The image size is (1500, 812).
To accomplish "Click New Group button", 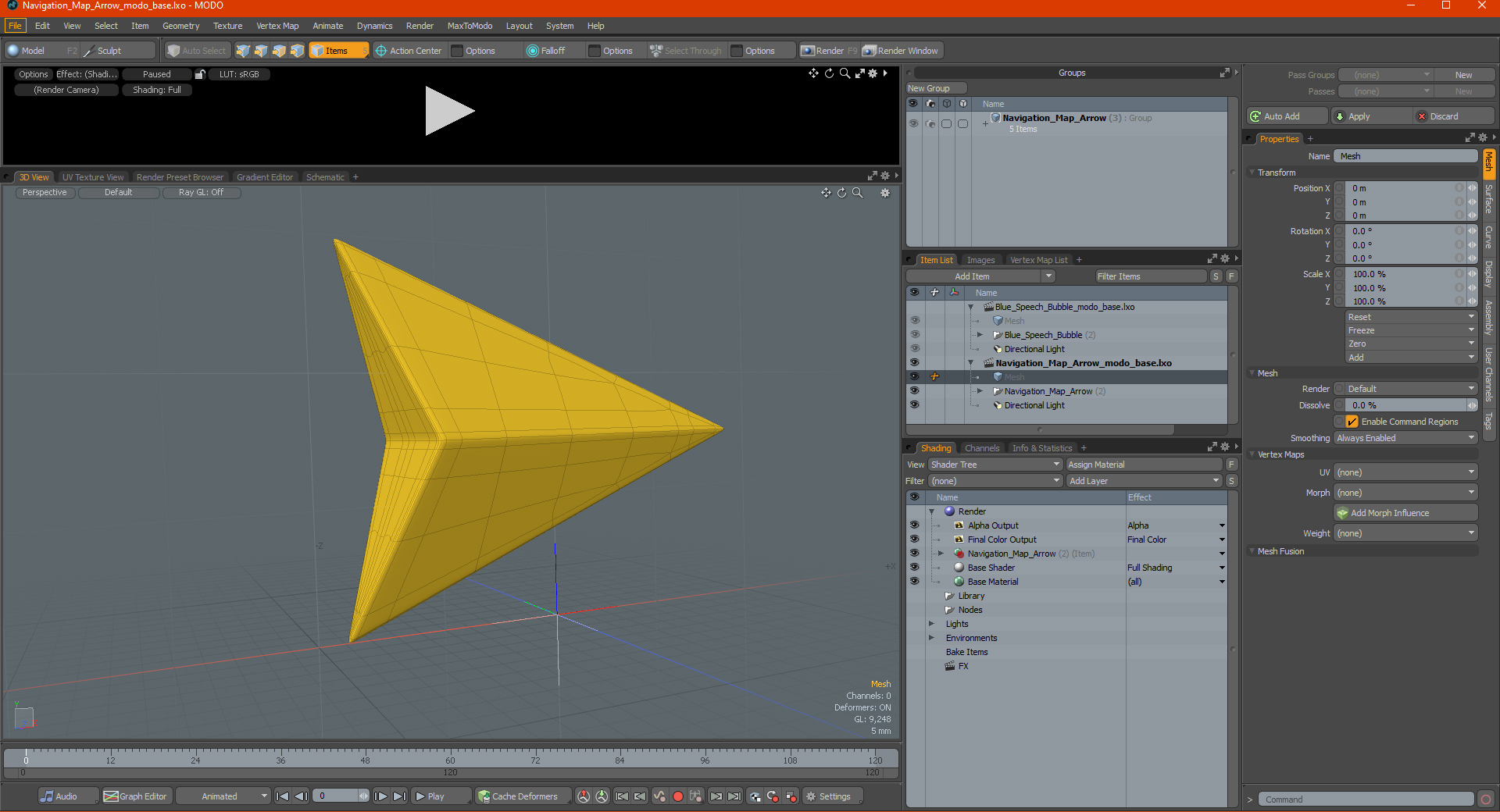I will [x=936, y=88].
